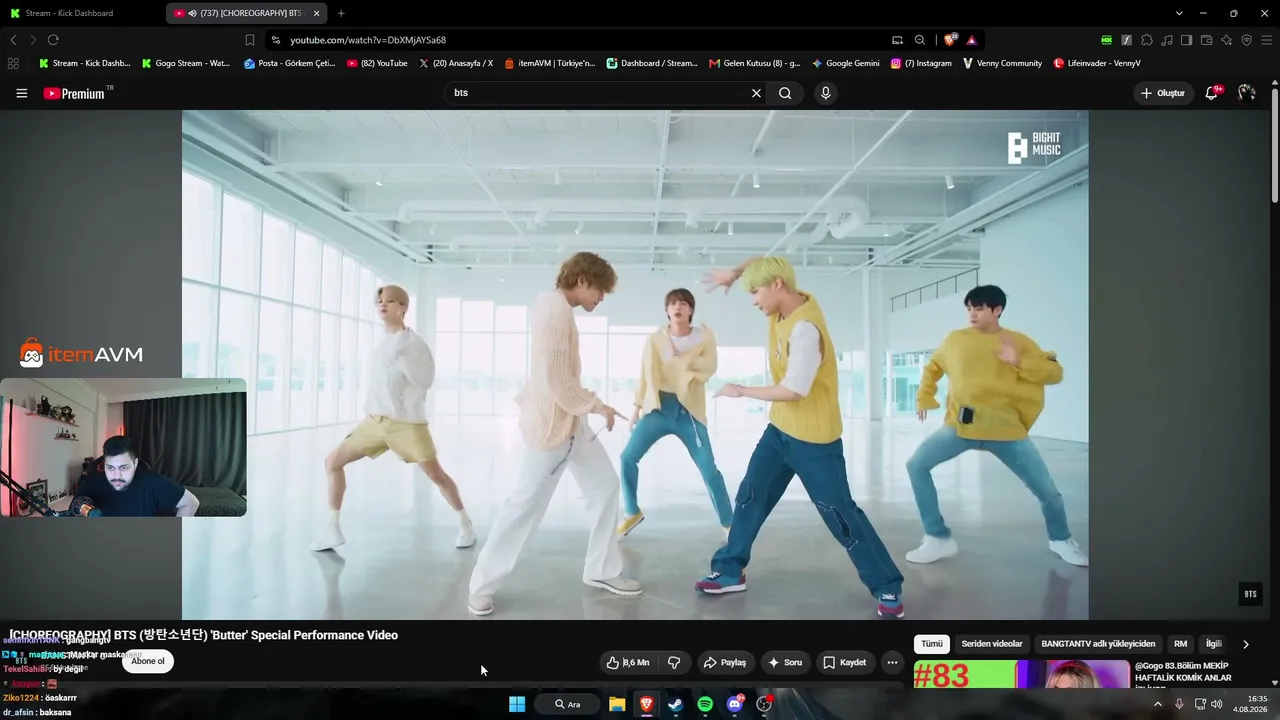Subscribe using the Abone ol button

(148, 661)
